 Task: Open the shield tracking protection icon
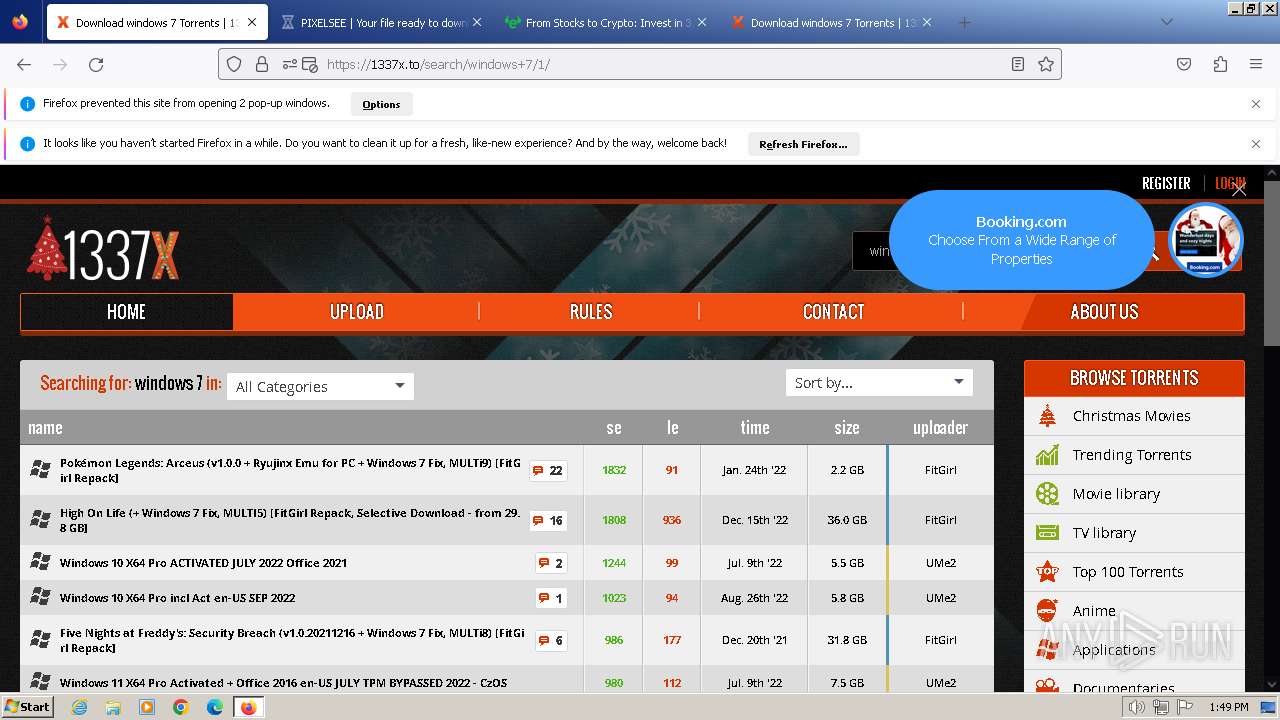pos(234,64)
